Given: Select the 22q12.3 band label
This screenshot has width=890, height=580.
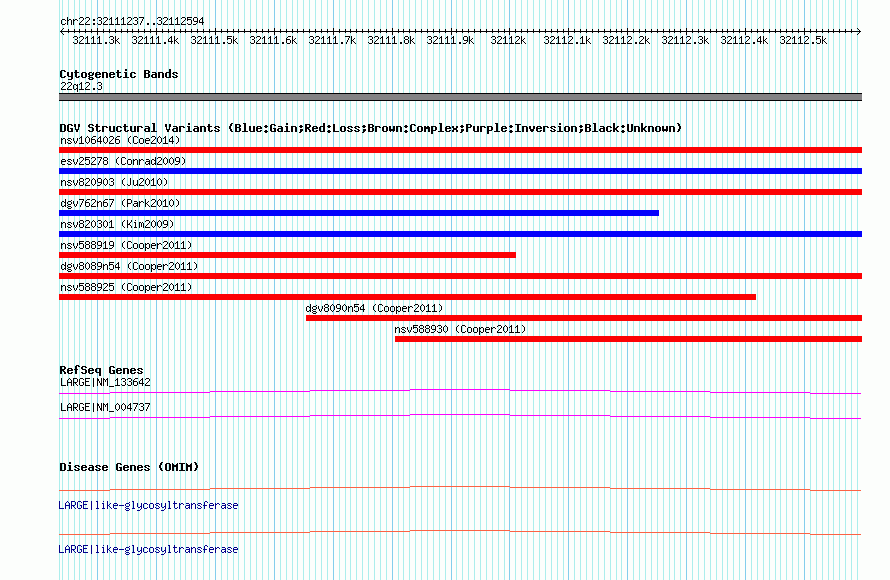Looking at the screenshot, I should (81, 86).
